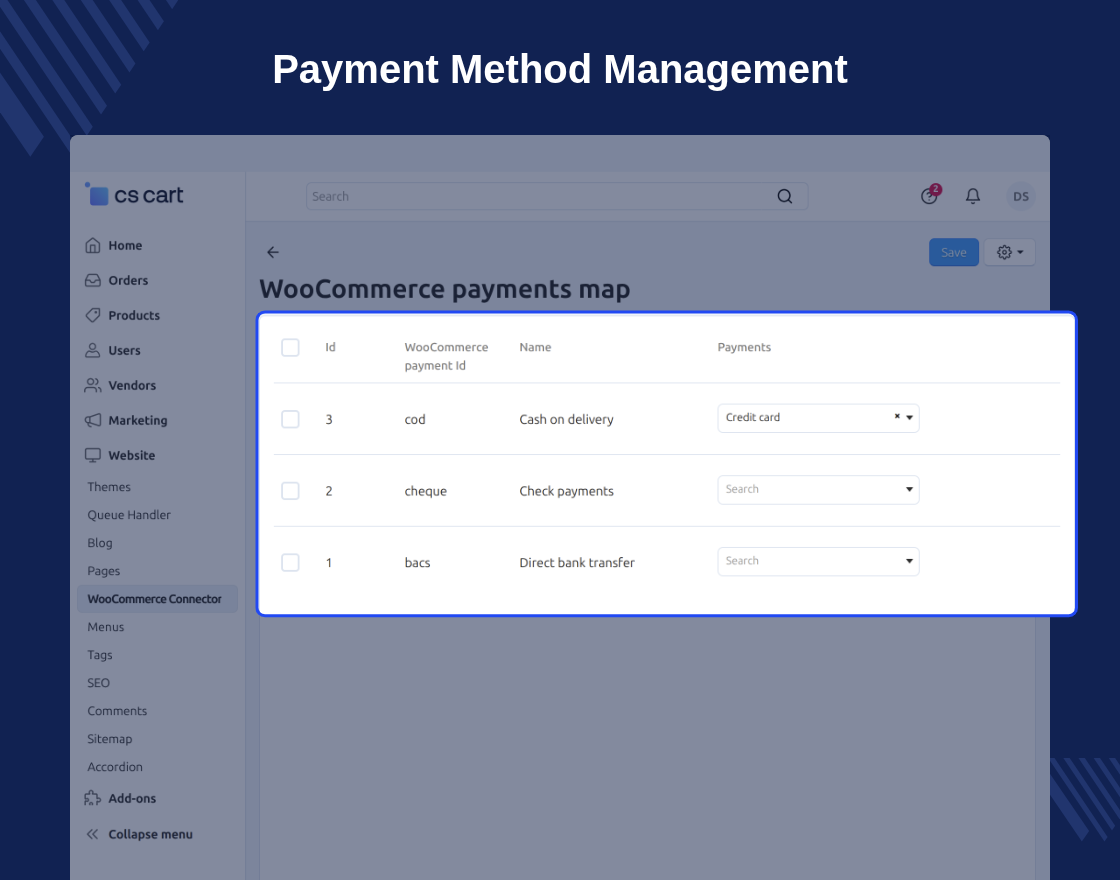Click the Orders inbox icon
The width and height of the screenshot is (1120, 880).
point(93,280)
